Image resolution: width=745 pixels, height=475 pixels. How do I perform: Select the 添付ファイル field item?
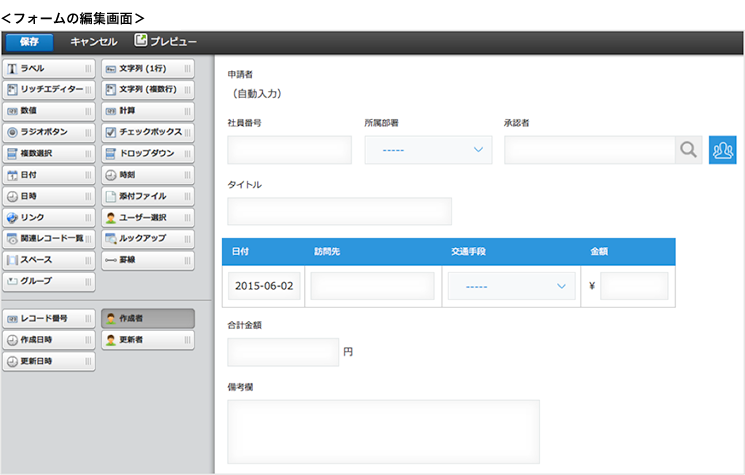pyautogui.click(x=148, y=196)
